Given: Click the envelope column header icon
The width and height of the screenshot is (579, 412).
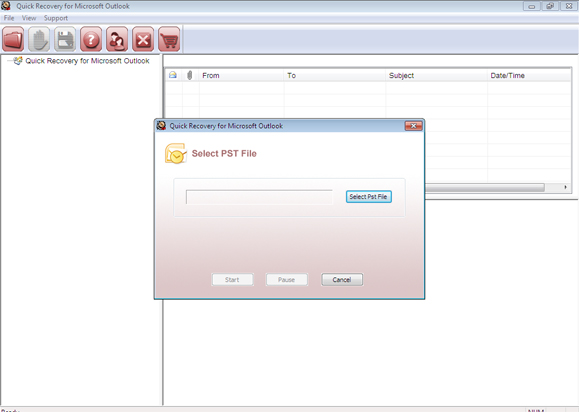Looking at the screenshot, I should tap(173, 75).
